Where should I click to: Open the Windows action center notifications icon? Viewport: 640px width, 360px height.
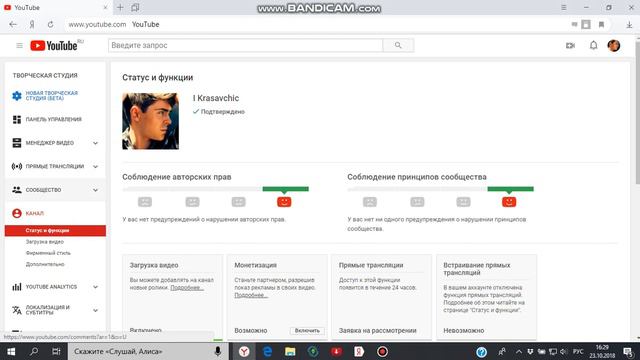point(628,351)
